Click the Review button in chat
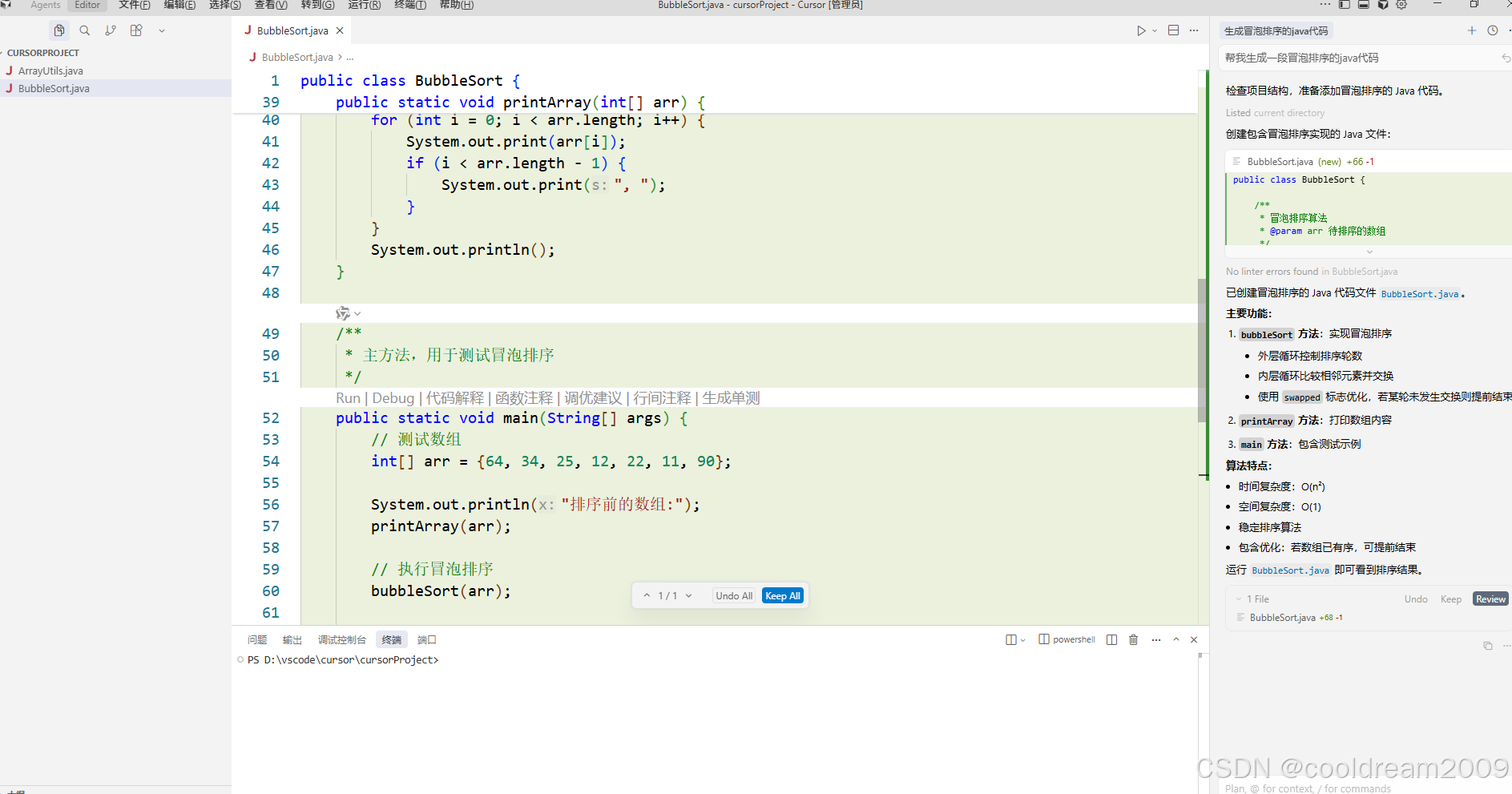Screen dimensions: 1512x794 [x=1490, y=599]
